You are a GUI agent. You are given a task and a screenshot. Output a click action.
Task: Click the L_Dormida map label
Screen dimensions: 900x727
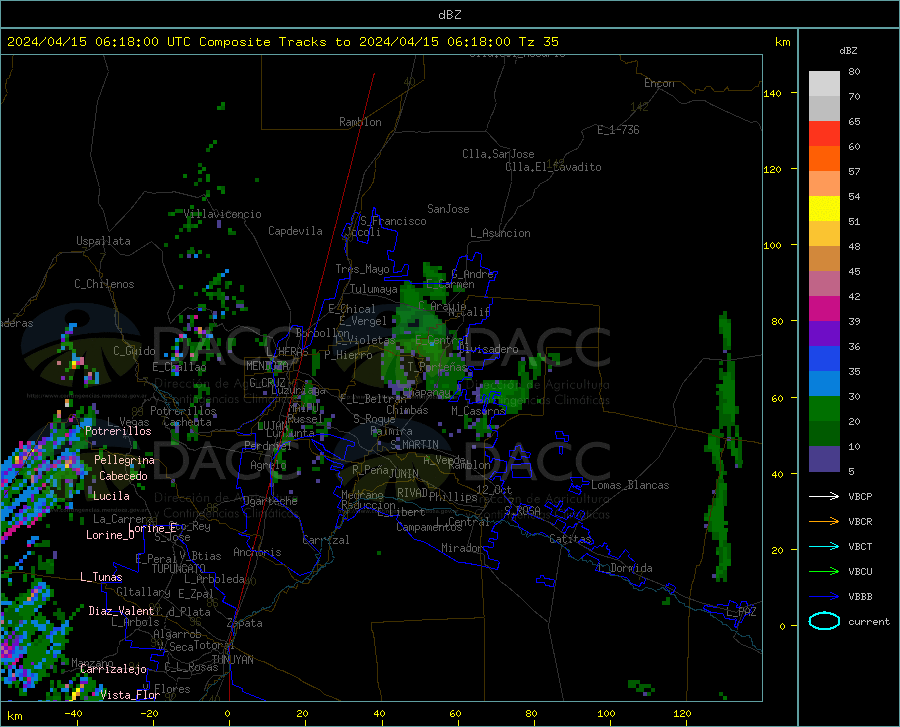point(624,568)
